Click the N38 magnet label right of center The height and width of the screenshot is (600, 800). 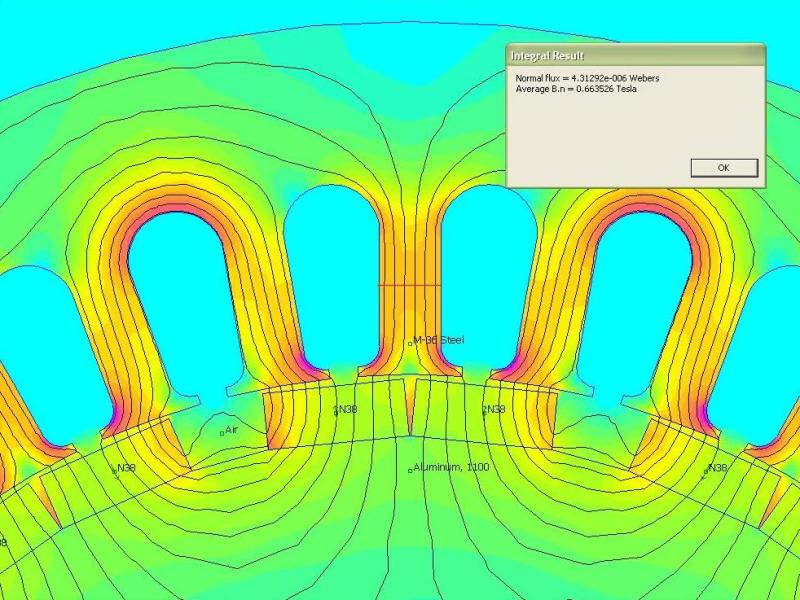(x=485, y=410)
